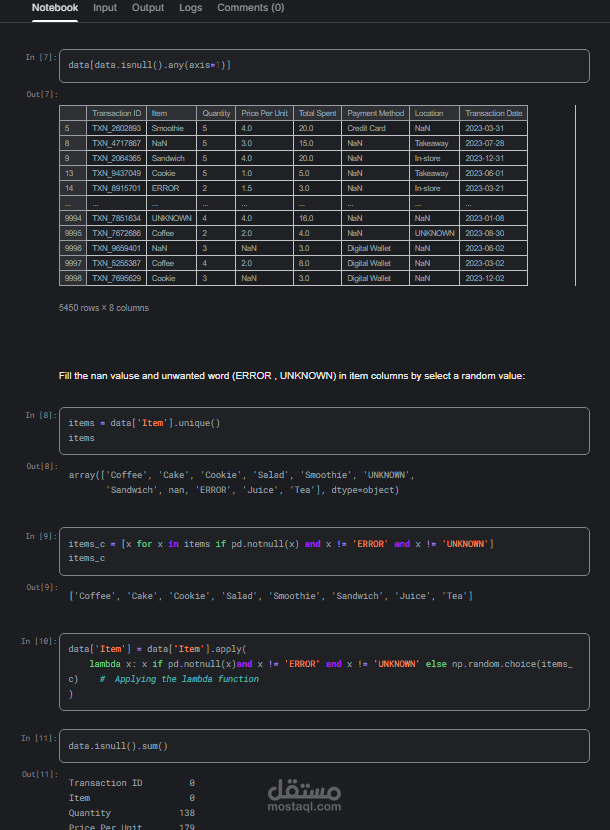
Task: Click the Location column header
Action: pos(429,113)
